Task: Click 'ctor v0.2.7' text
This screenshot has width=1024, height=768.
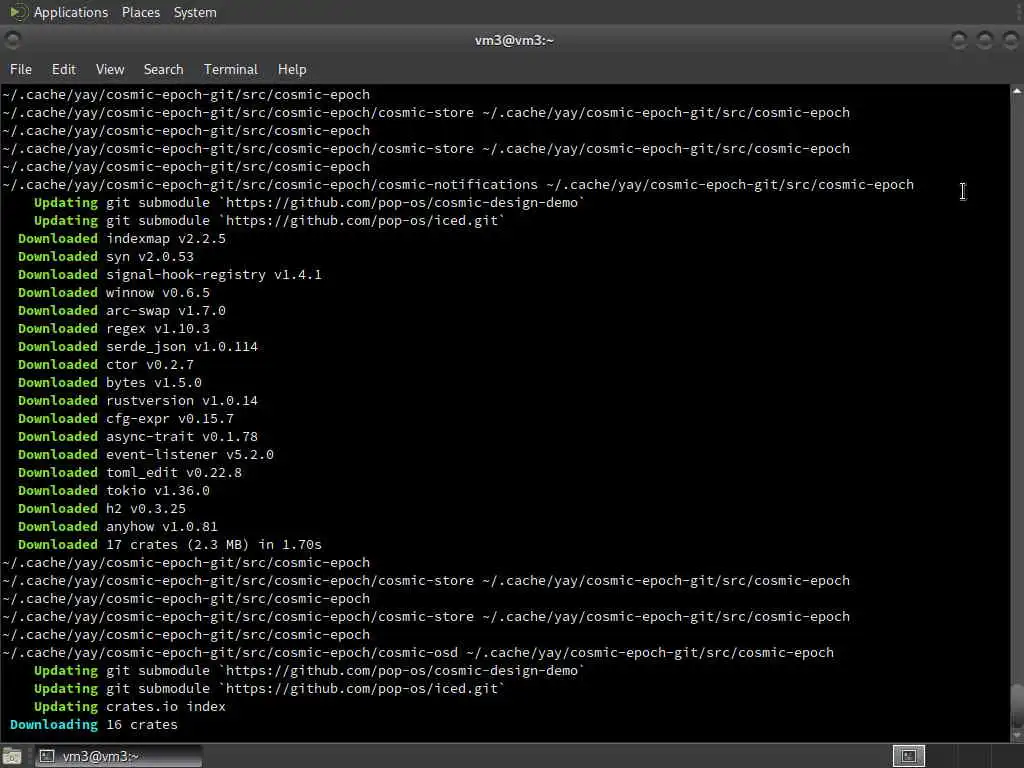Action: click(x=150, y=364)
